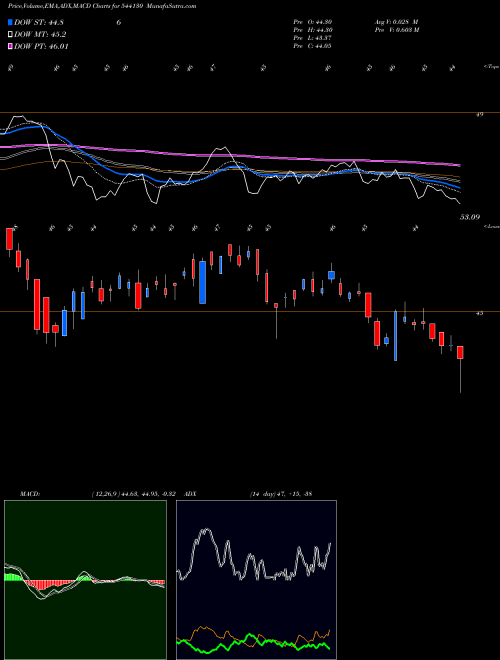Select the Pre L: 43.87 value

click(x=312, y=38)
